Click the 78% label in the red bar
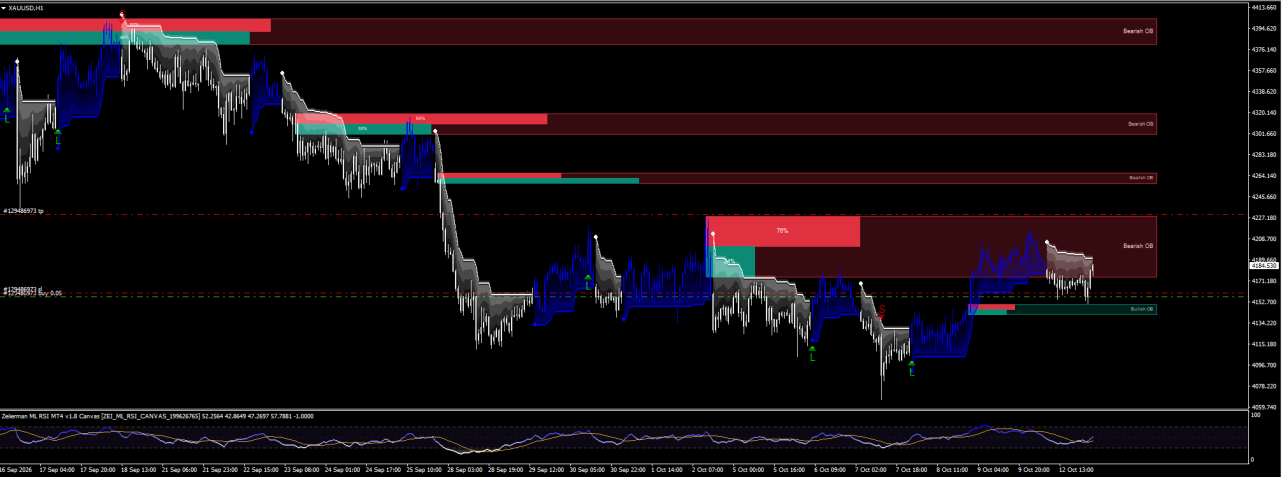This screenshot has width=1282, height=477. 782,231
